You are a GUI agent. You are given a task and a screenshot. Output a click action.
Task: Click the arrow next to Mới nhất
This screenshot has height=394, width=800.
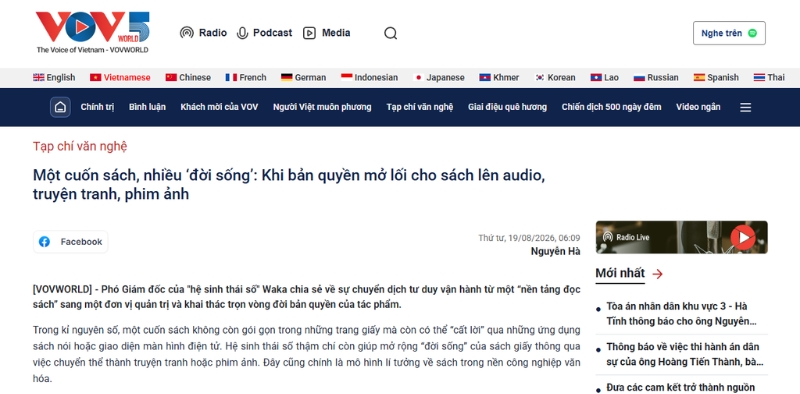coord(658,274)
